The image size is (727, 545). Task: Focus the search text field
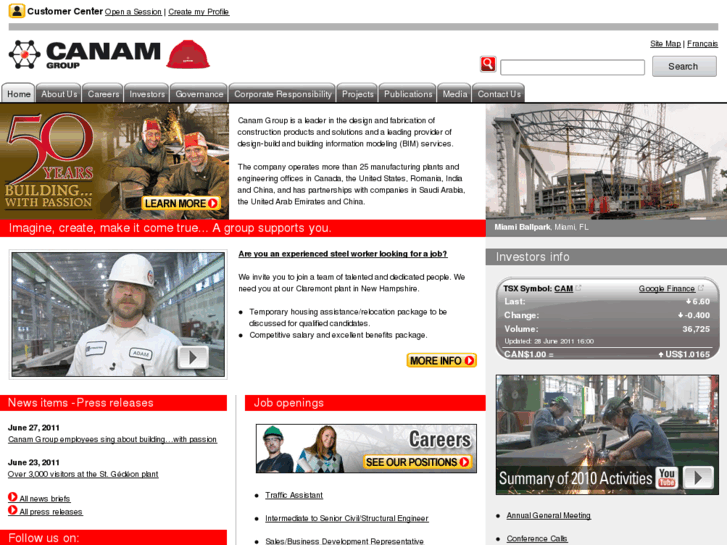572,67
